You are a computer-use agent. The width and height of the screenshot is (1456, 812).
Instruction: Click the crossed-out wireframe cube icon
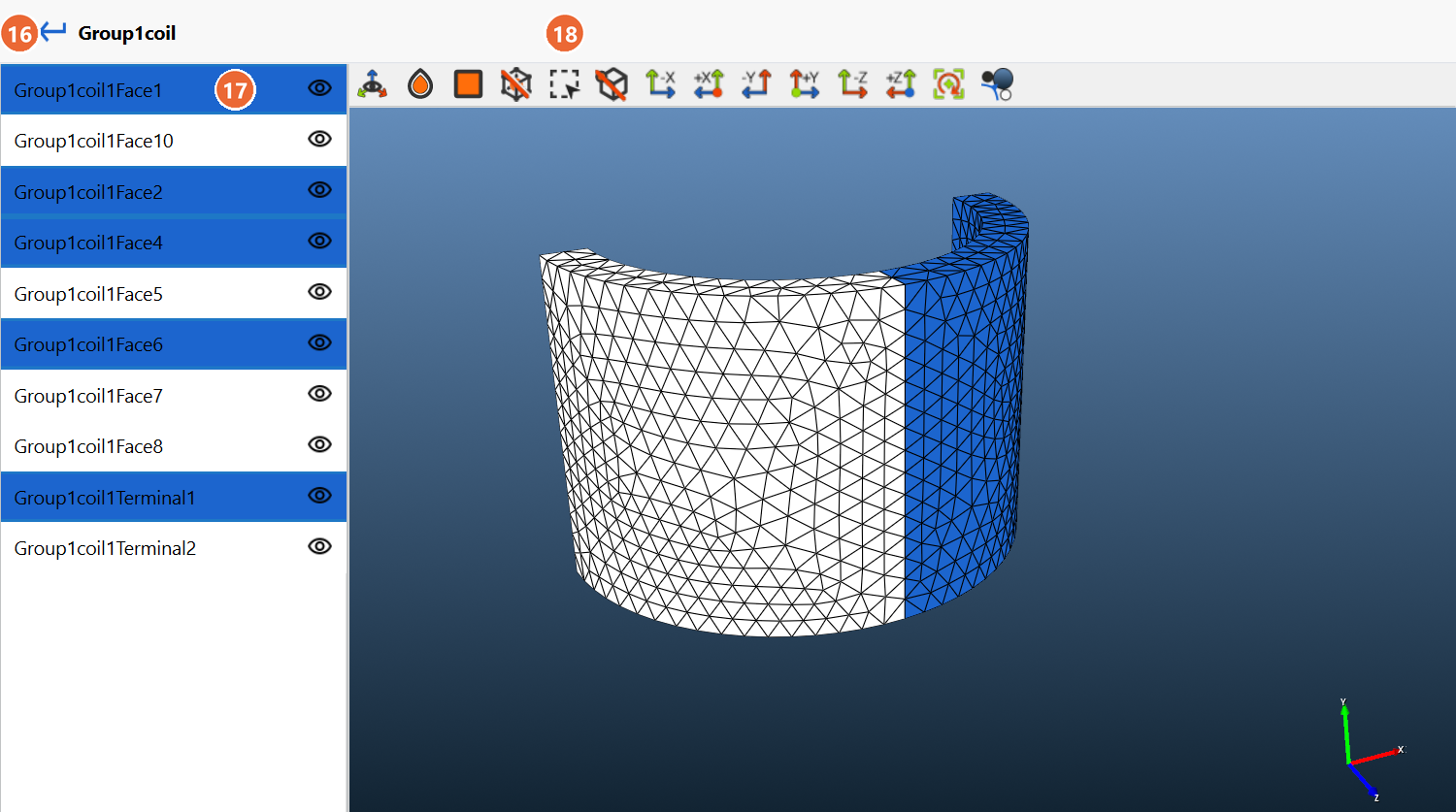point(516,84)
